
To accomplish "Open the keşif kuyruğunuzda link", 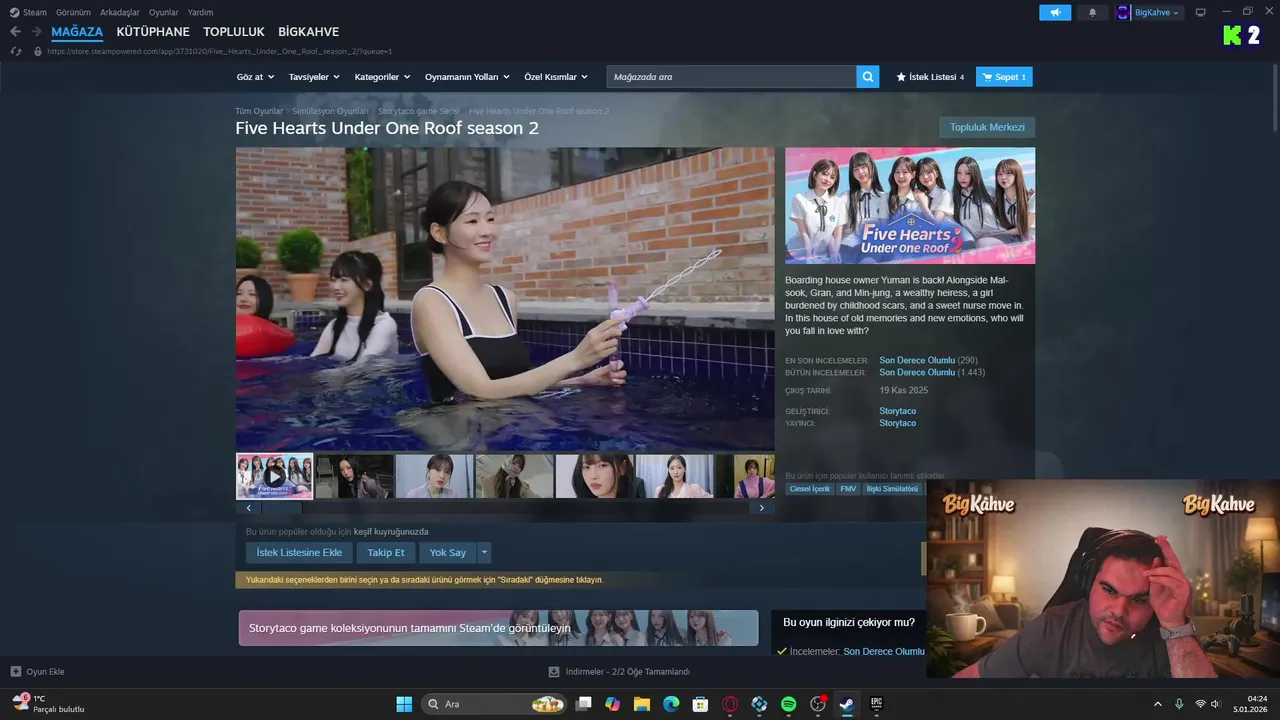I will tap(391, 532).
